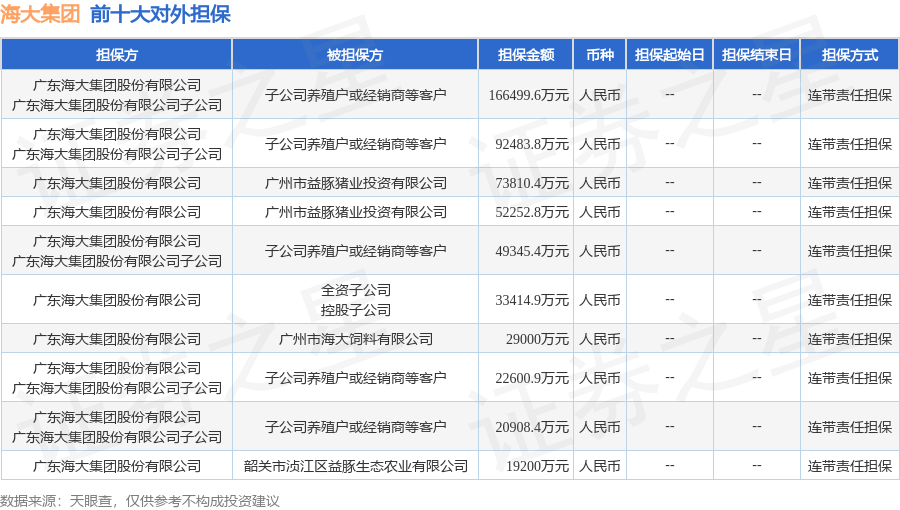The height and width of the screenshot is (510, 900).
Task: Select the 担保结束日 column header
Action: tap(757, 54)
